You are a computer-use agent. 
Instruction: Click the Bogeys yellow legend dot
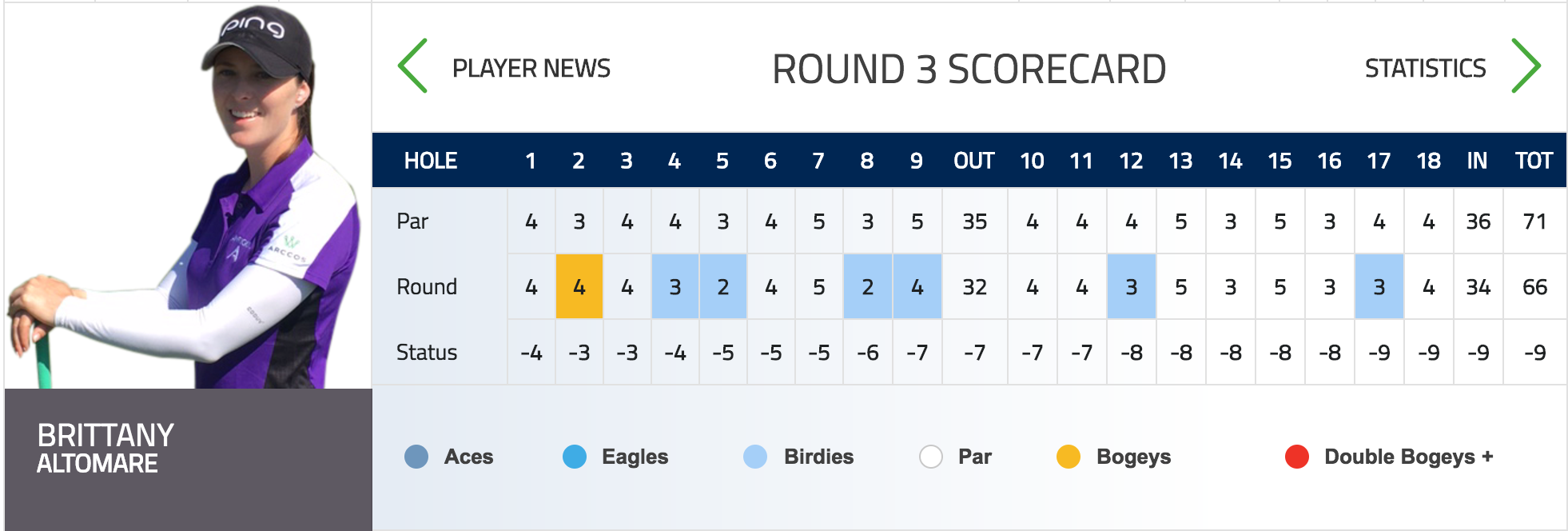1069,457
